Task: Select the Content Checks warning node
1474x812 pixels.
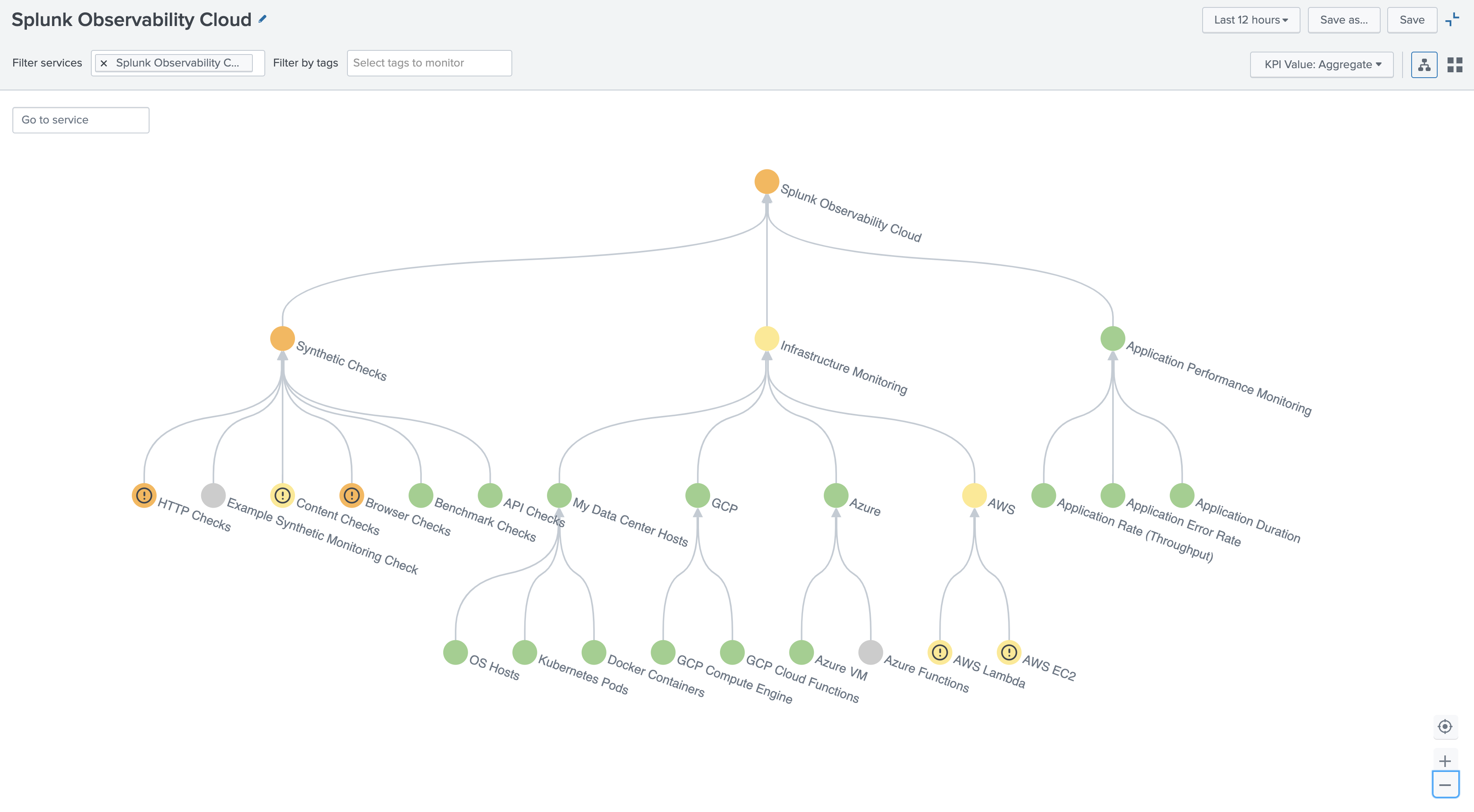Action: click(x=283, y=496)
